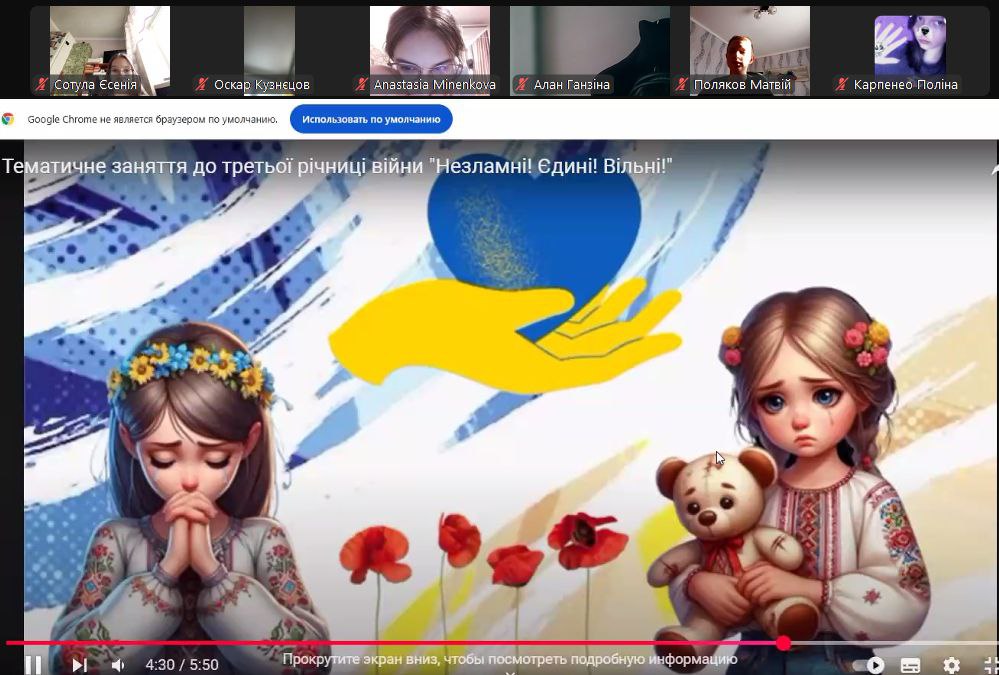Screen dimensions: 999x675
Task: Click the "Использовать по умолчанию" button
Action: pyautogui.click(x=371, y=119)
